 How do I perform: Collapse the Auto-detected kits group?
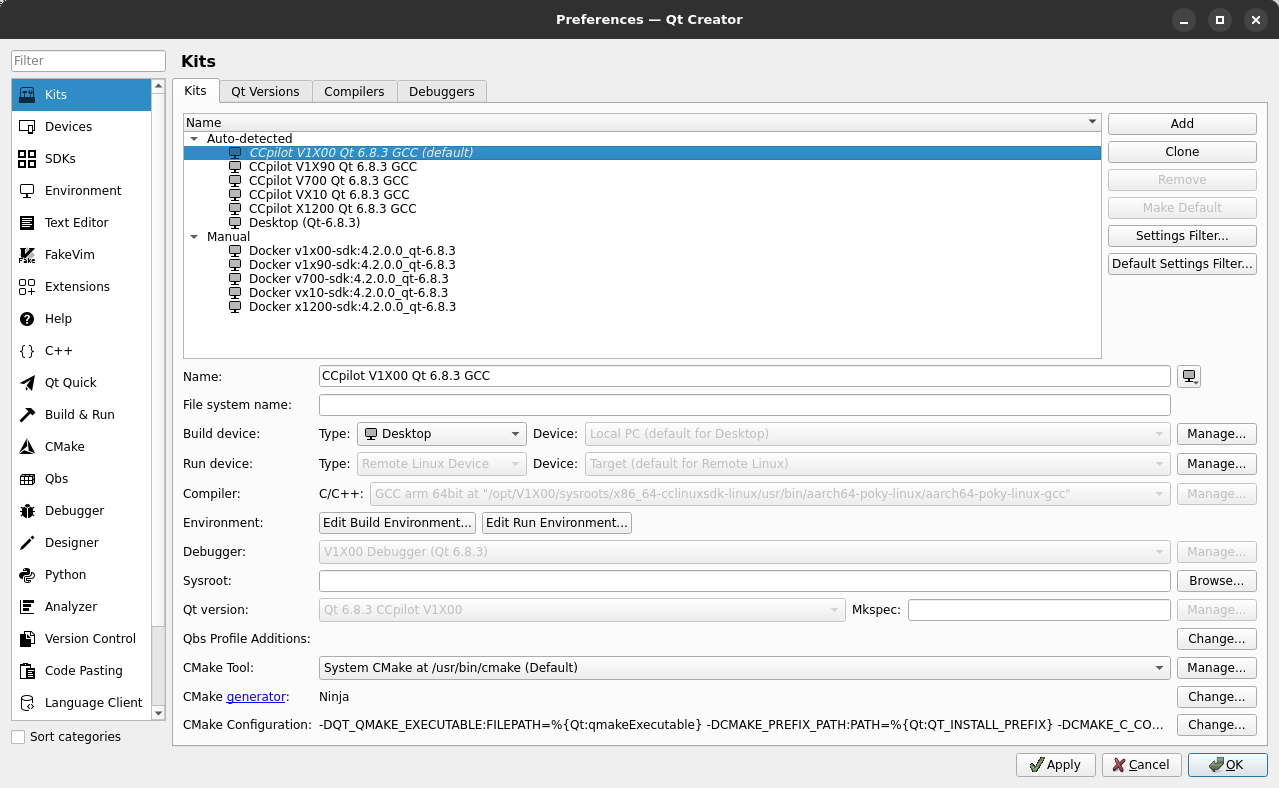click(195, 139)
